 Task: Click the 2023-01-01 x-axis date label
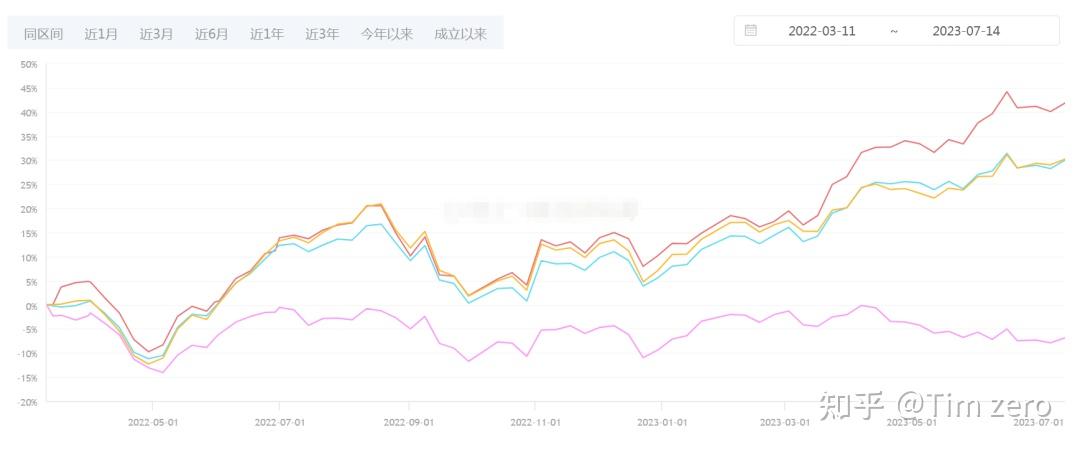point(662,422)
